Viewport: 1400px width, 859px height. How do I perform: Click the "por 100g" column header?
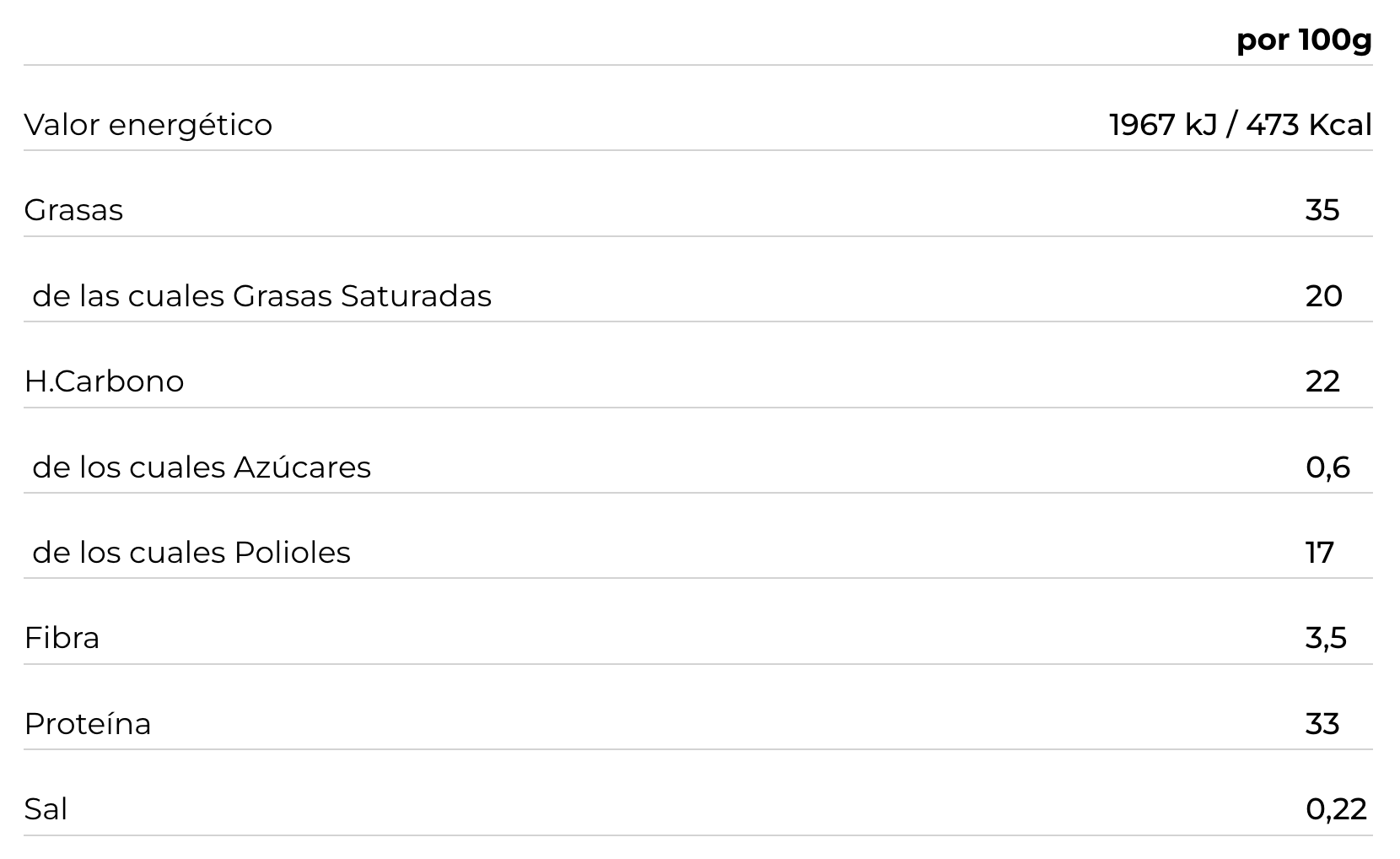pos(1304,40)
